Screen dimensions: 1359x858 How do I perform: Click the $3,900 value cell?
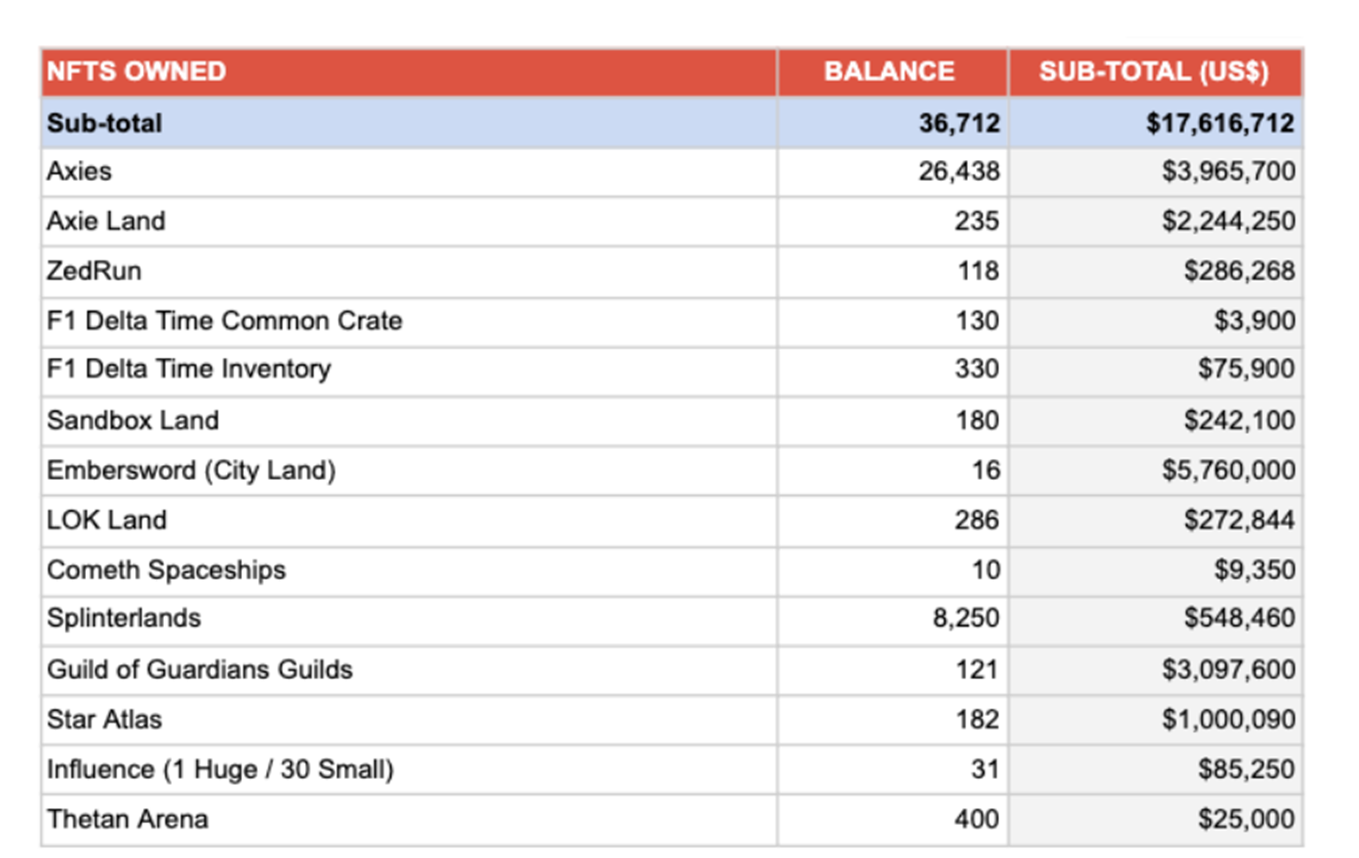pos(1155,321)
